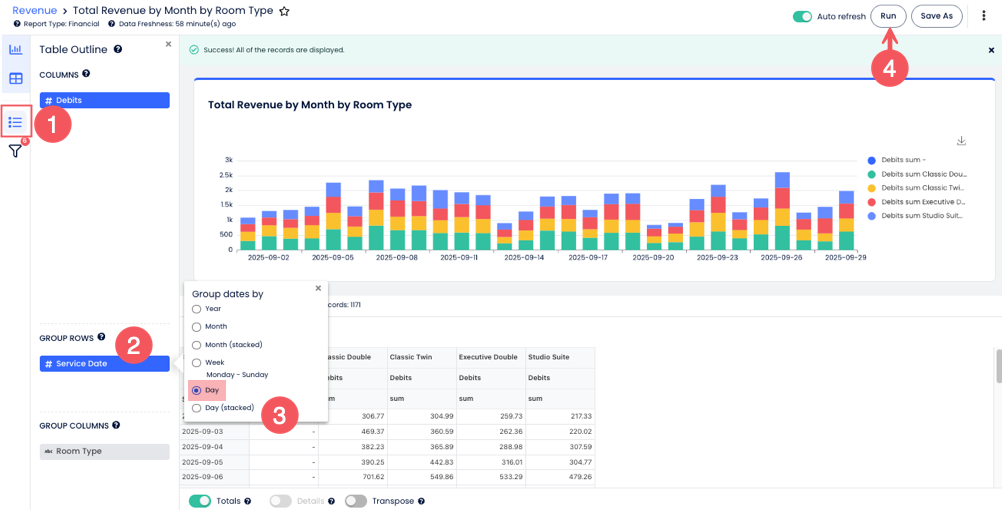Toggle the Auto refresh switch
This screenshot has height=510, width=1002.
coord(802,17)
